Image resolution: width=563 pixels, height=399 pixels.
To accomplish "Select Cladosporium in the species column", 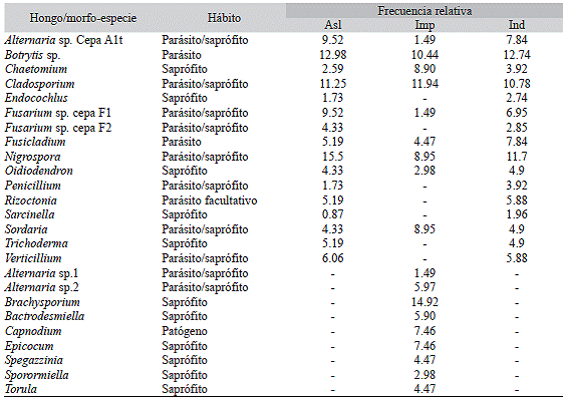I will click(39, 84).
